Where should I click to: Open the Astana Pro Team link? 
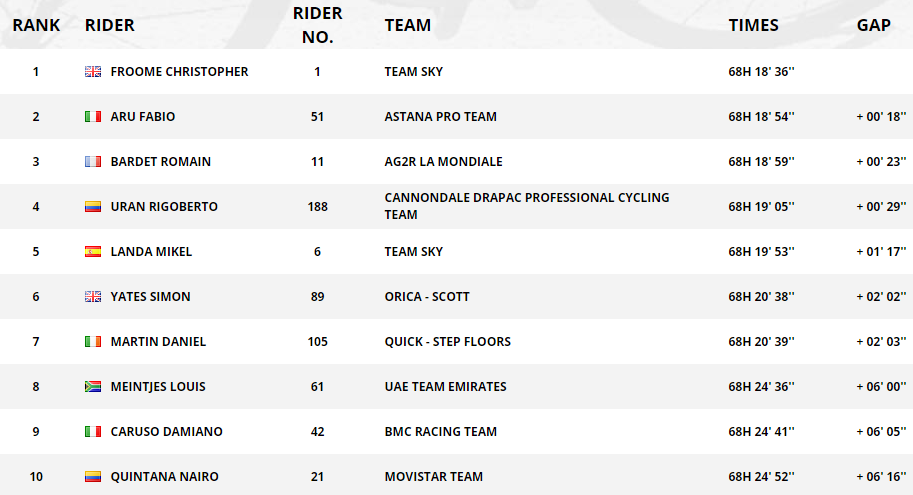440,117
